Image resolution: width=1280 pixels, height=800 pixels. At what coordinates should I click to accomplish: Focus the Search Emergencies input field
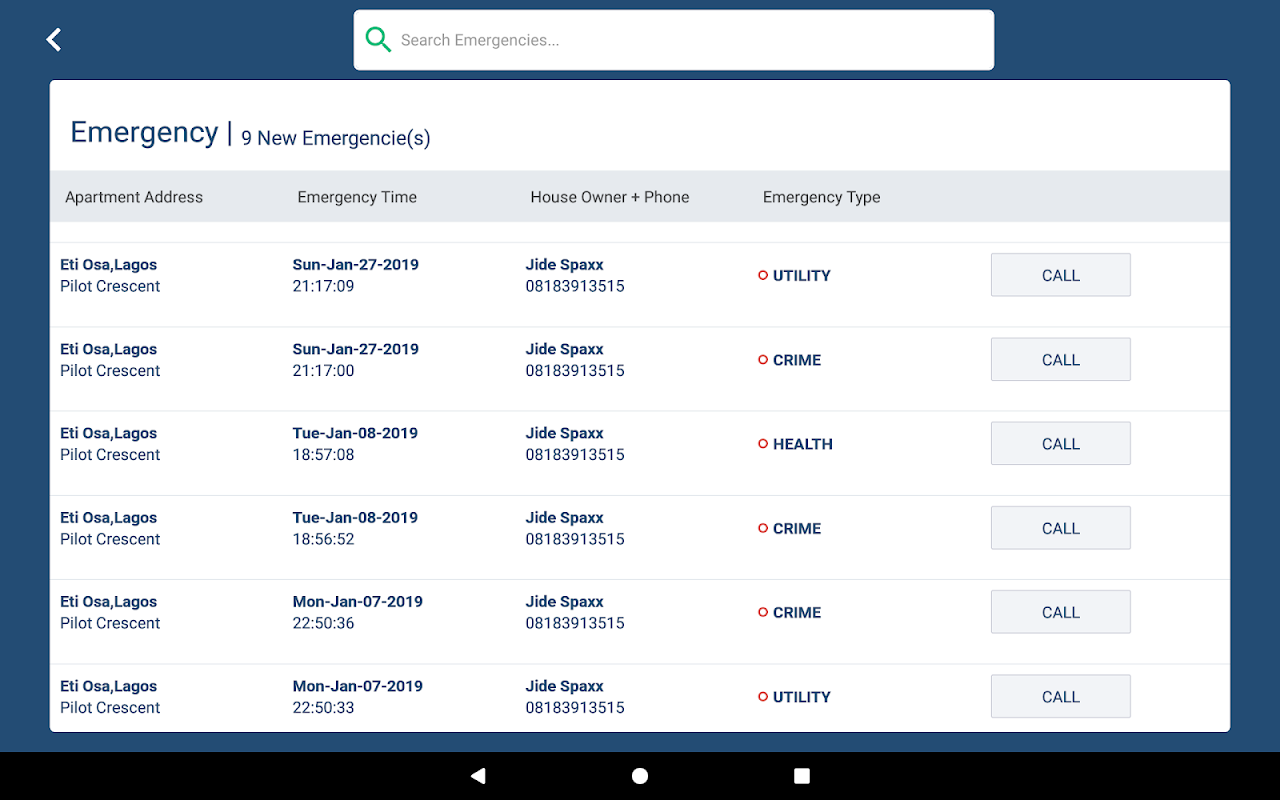tap(674, 40)
